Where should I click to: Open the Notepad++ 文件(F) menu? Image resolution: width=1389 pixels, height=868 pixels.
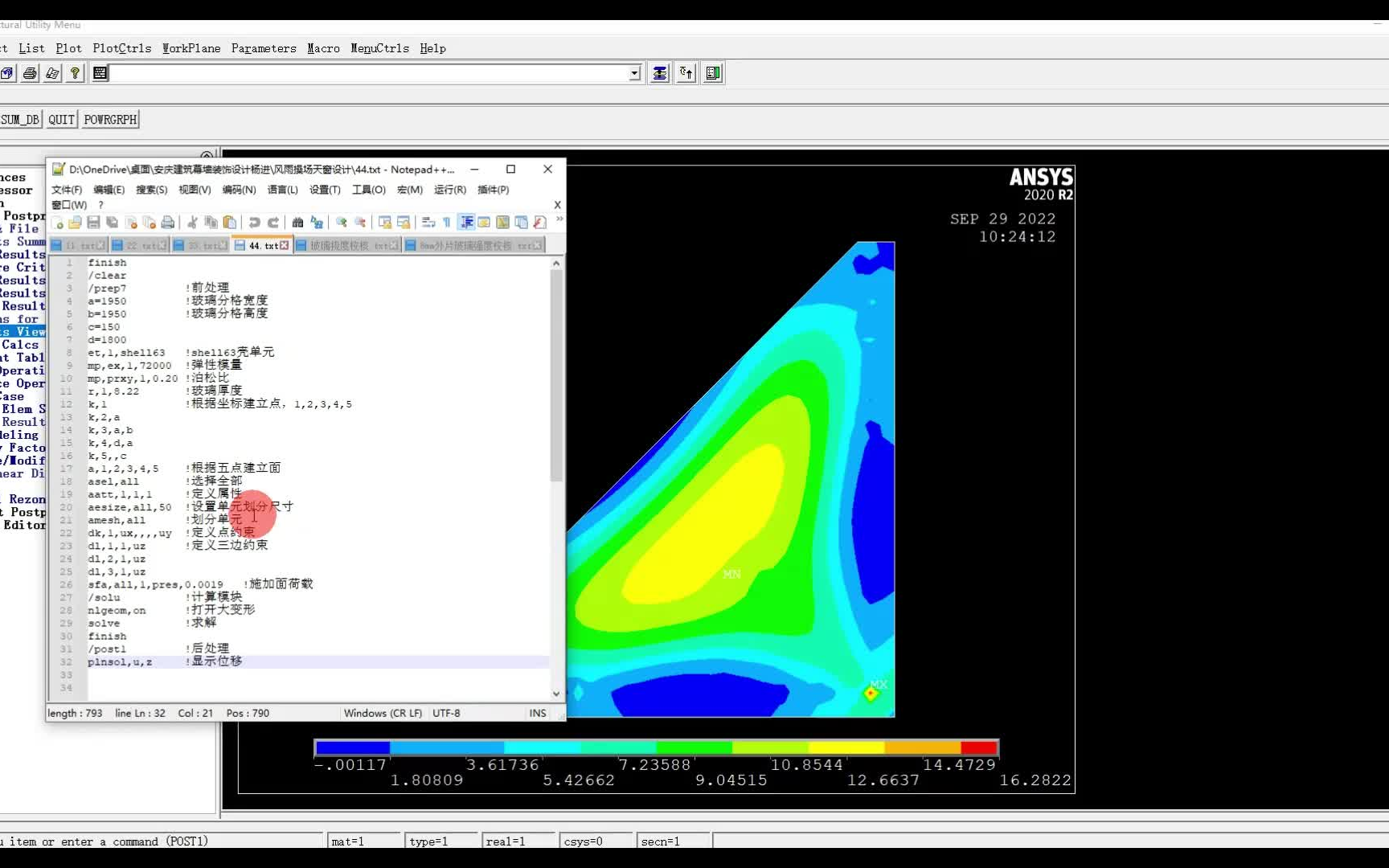click(x=67, y=190)
